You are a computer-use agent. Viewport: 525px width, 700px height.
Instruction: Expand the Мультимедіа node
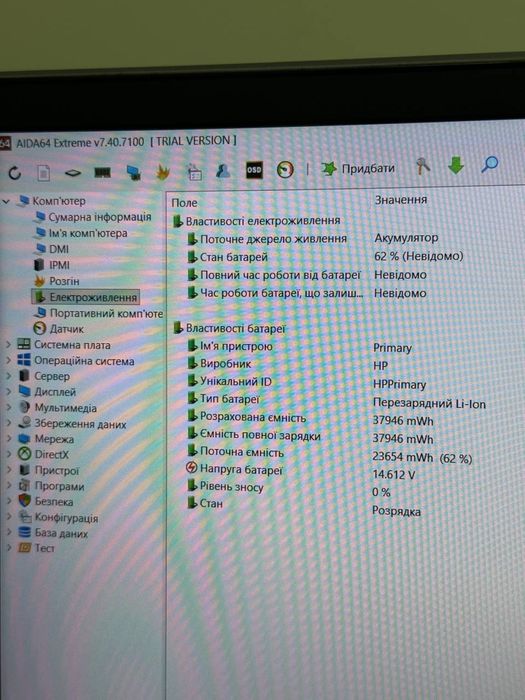tap(8, 408)
